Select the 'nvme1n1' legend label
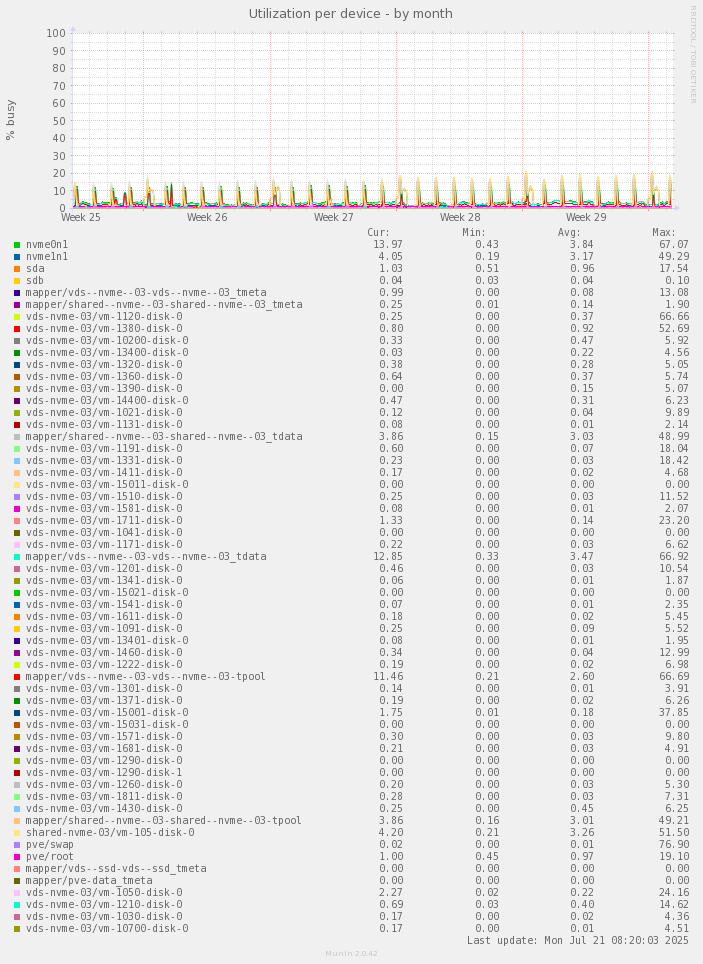This screenshot has width=703, height=964. click(x=47, y=256)
